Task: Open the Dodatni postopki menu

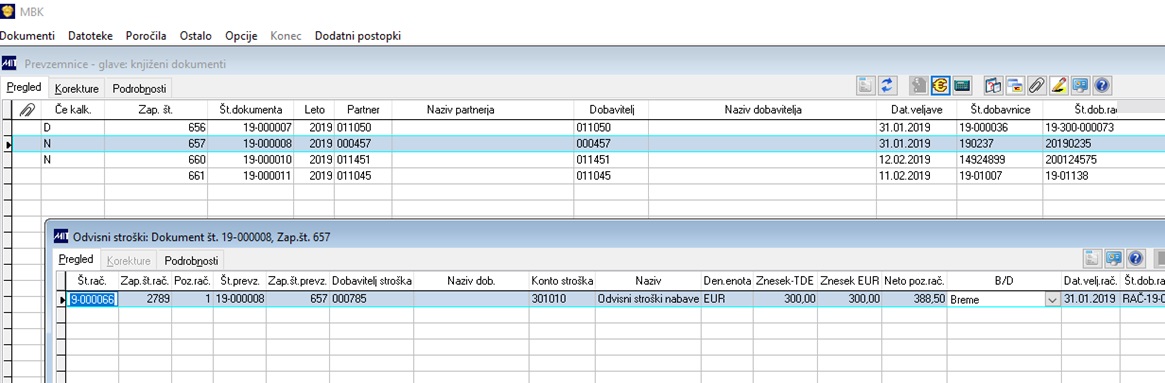Action: (358, 36)
